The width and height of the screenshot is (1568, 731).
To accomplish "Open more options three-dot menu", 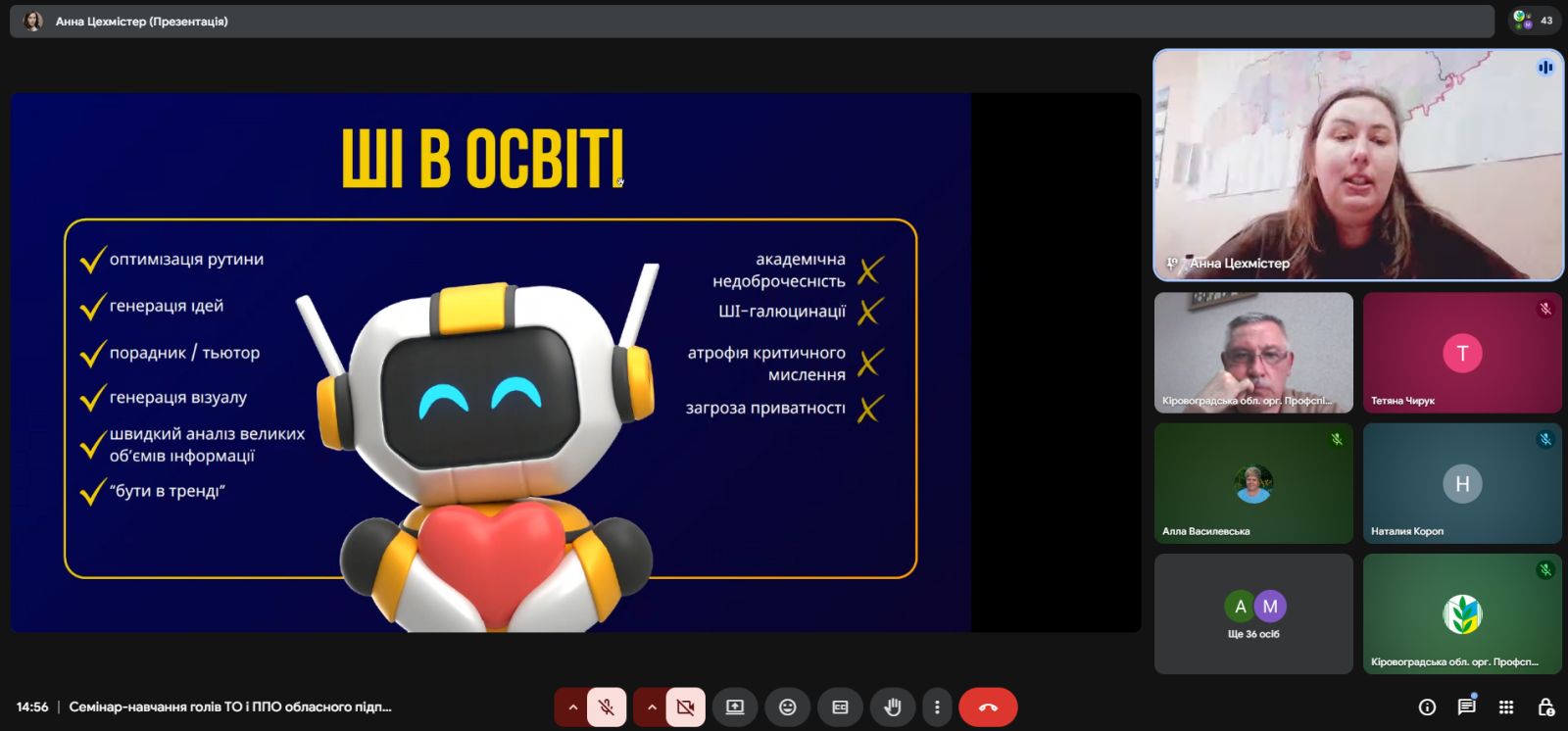I will [x=937, y=707].
